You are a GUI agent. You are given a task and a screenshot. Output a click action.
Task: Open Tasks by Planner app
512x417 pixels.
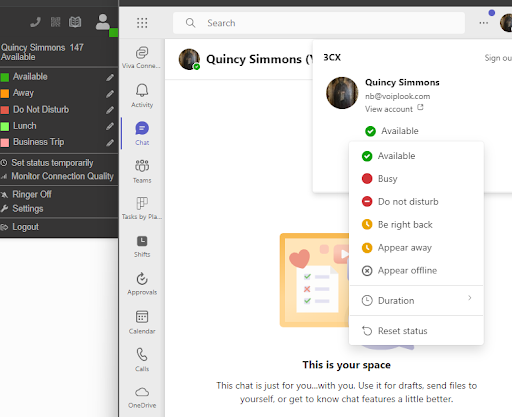[142, 208]
